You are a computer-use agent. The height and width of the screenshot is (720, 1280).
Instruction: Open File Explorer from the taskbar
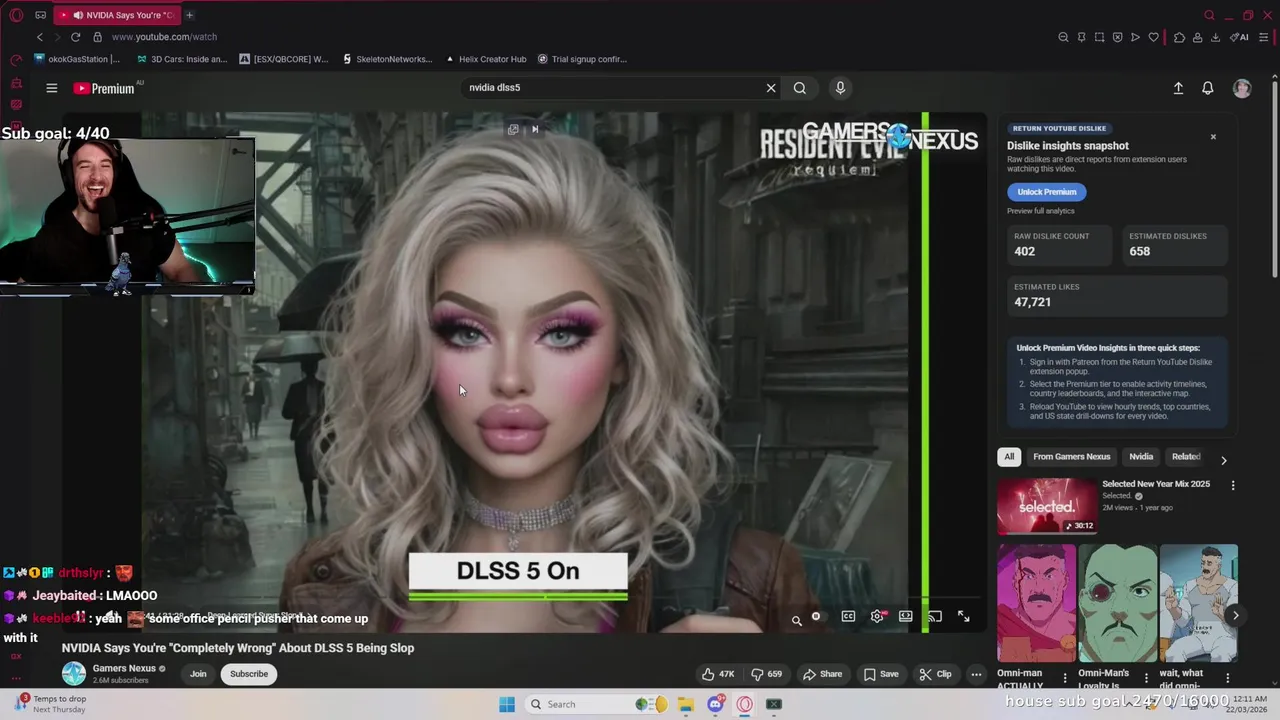686,704
